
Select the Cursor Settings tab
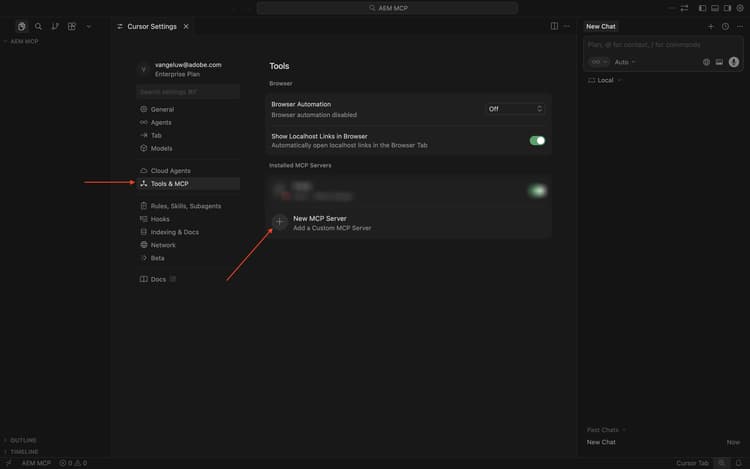coord(153,26)
